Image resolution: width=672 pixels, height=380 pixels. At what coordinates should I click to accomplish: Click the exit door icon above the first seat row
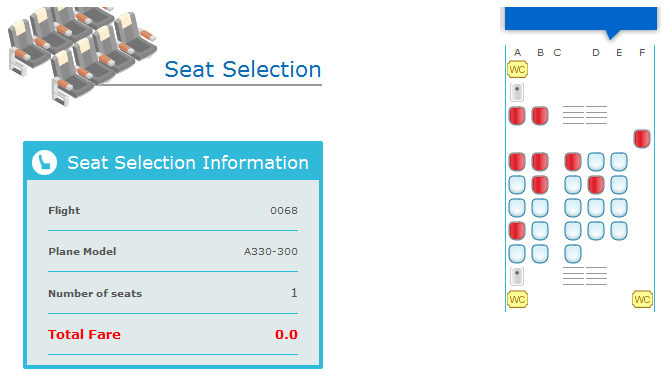click(517, 92)
